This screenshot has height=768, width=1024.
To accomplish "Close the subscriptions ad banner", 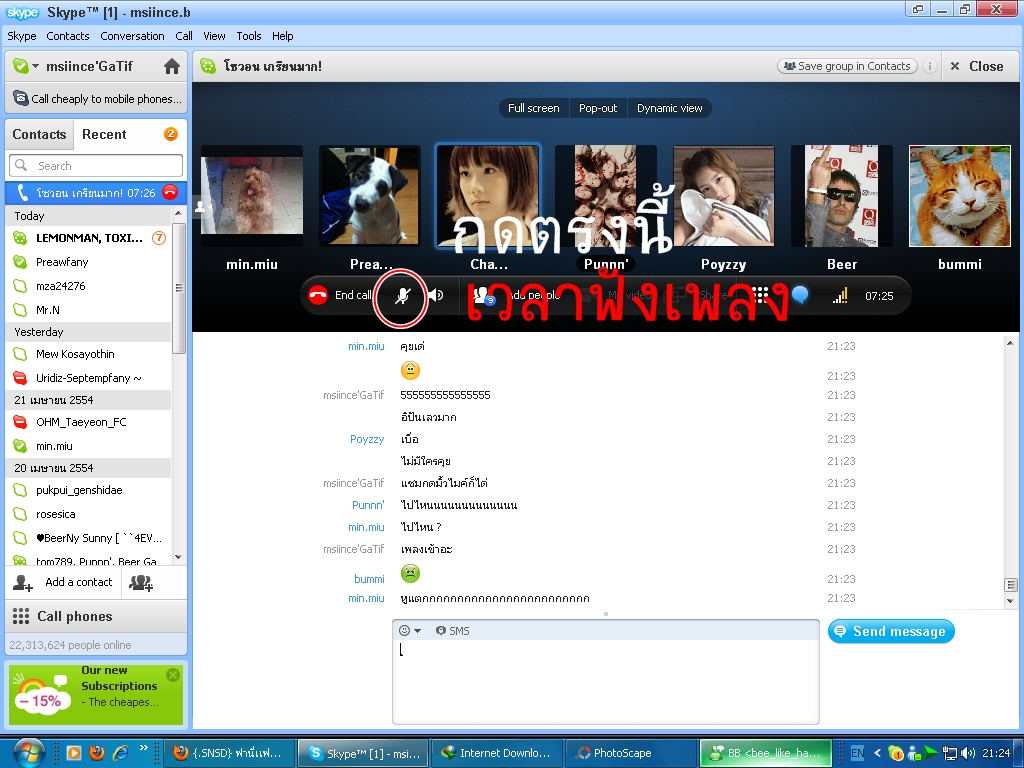I will tap(173, 675).
